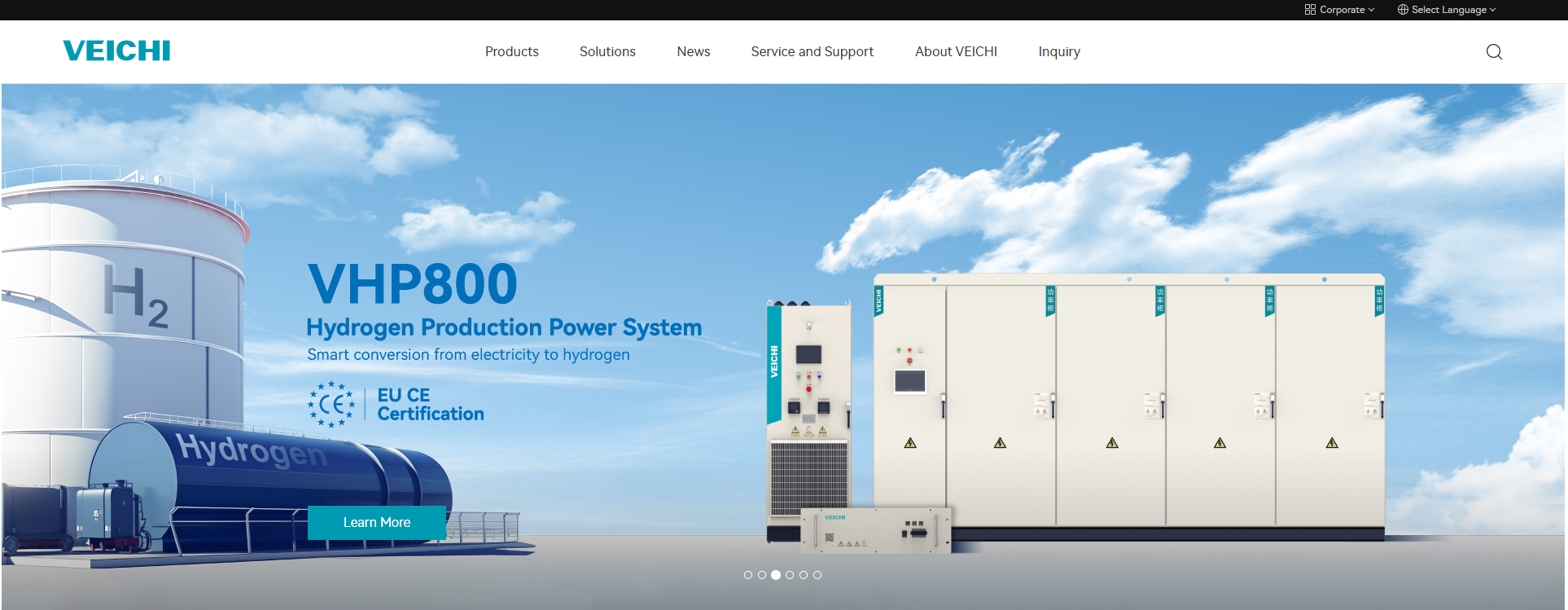Jump to the fourth carousel slide dot

click(790, 575)
